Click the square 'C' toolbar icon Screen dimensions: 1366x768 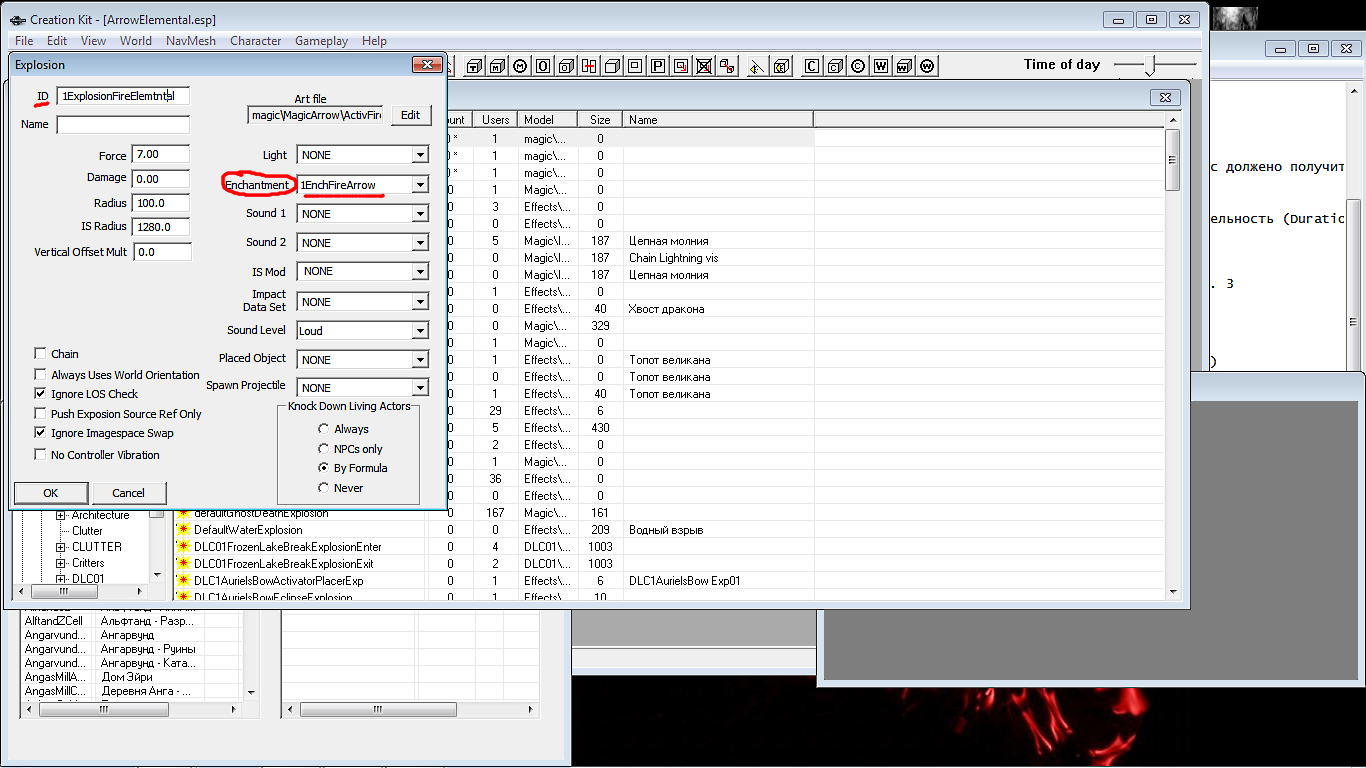pos(811,66)
